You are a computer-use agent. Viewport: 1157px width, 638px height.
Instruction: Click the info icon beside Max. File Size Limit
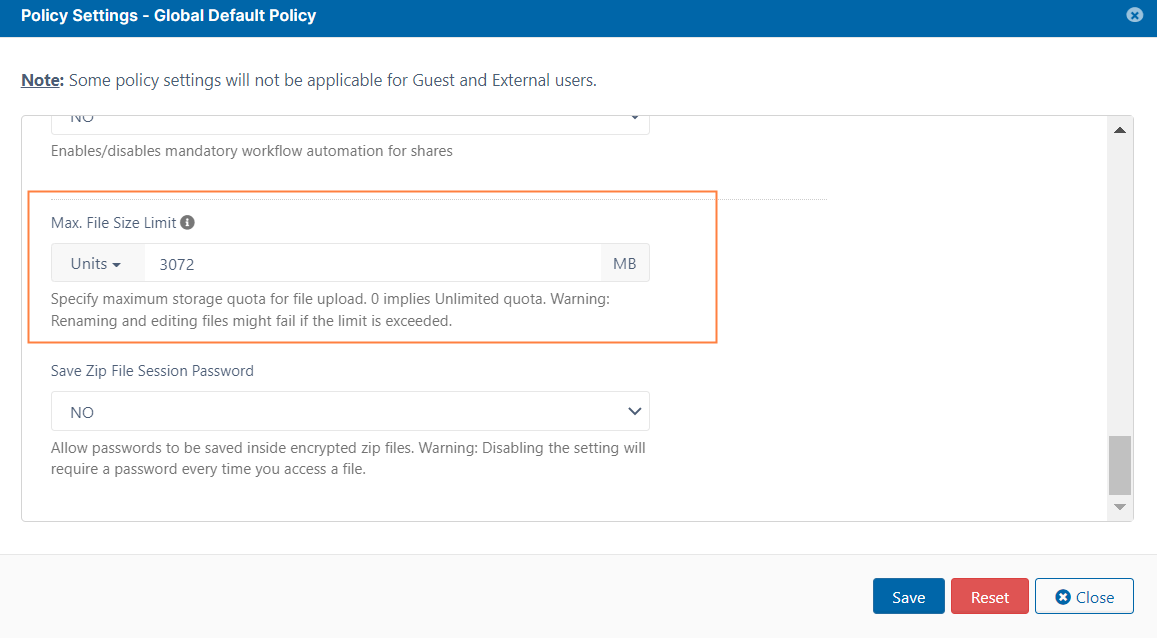[187, 223]
